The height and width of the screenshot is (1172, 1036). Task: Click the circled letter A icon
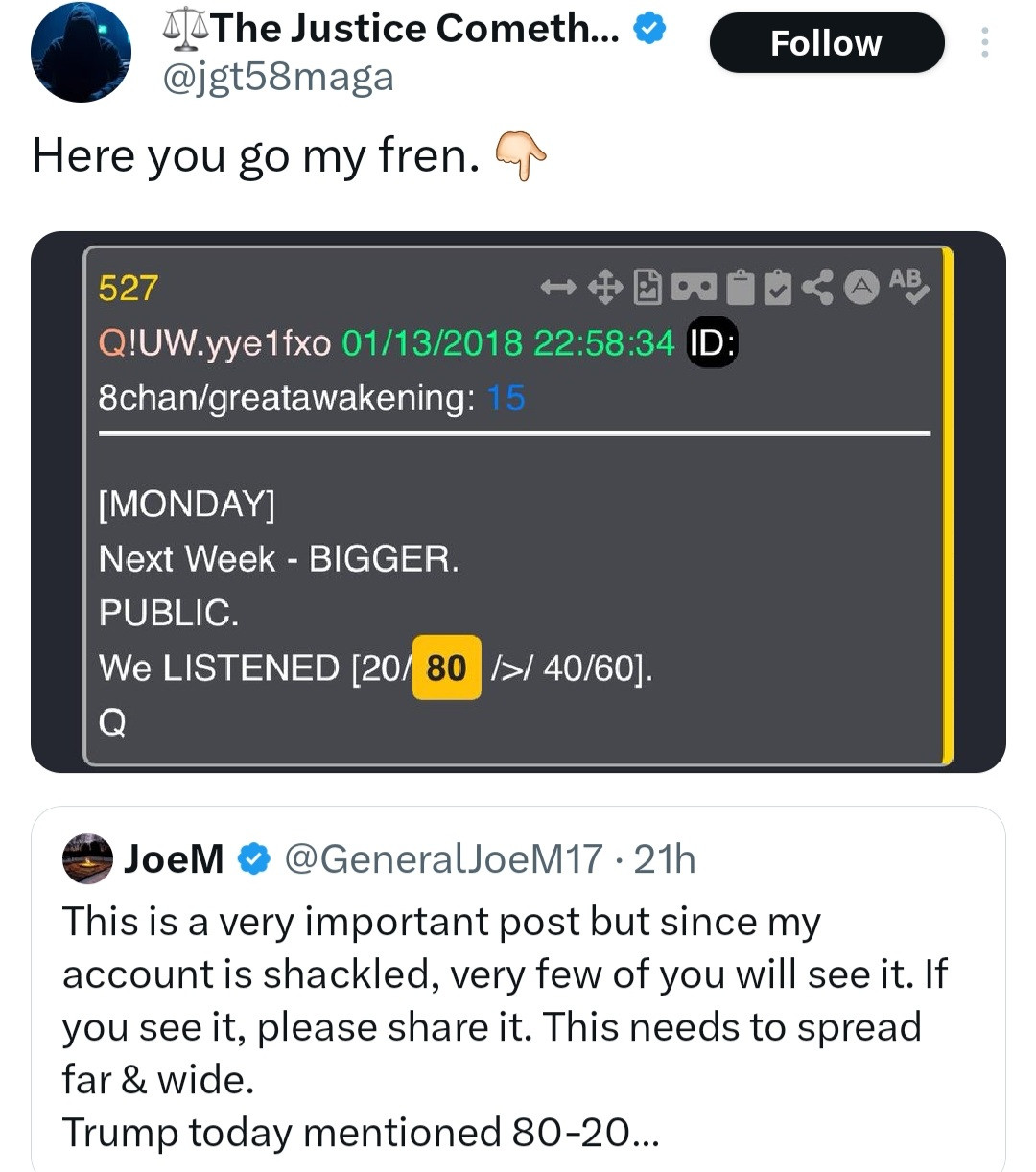[862, 286]
